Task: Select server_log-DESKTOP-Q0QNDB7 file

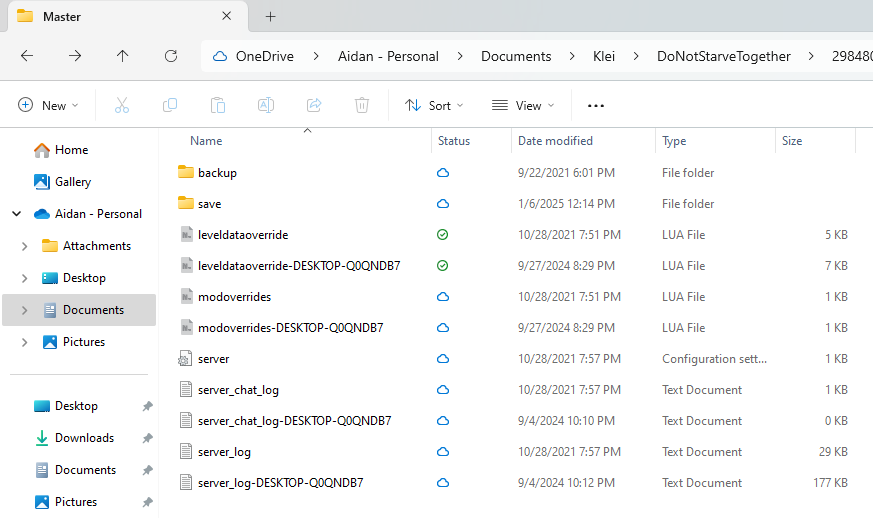Action: 280,482
